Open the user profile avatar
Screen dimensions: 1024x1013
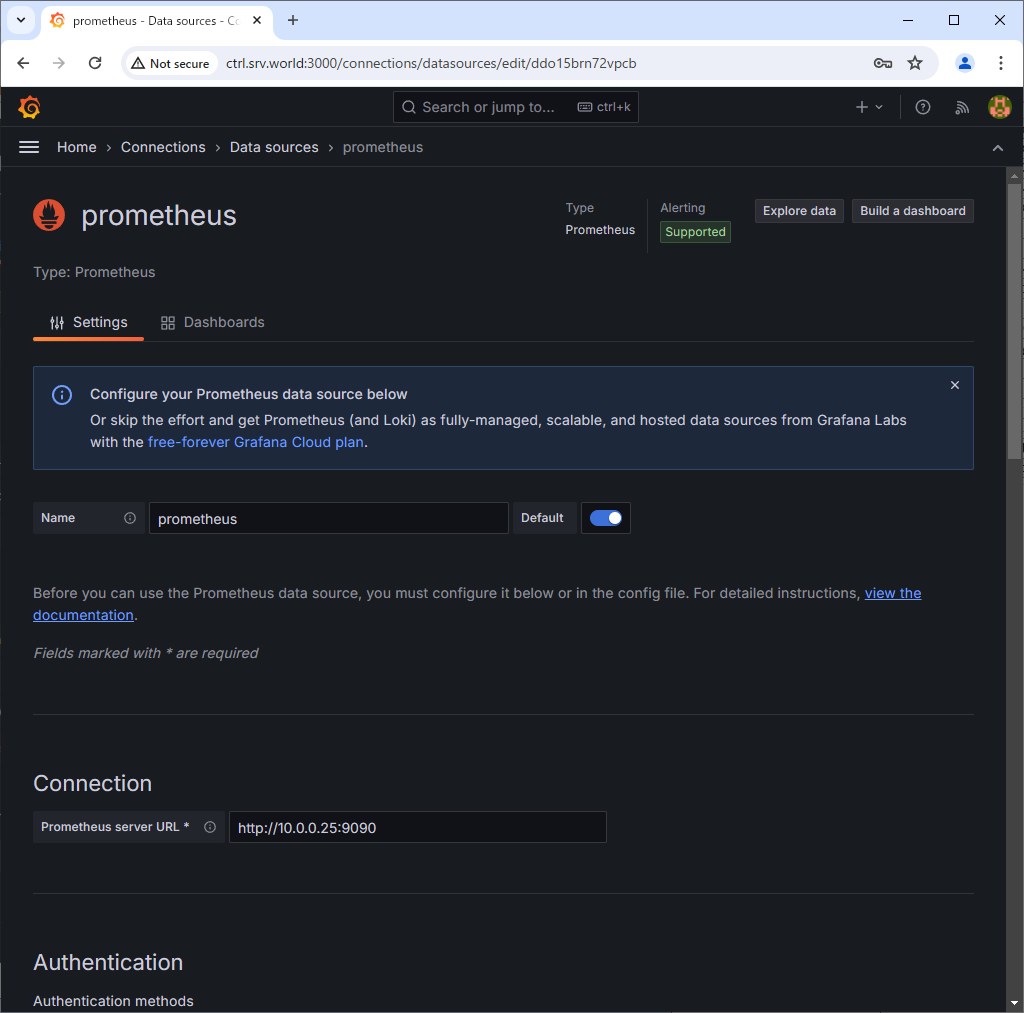[x=999, y=107]
